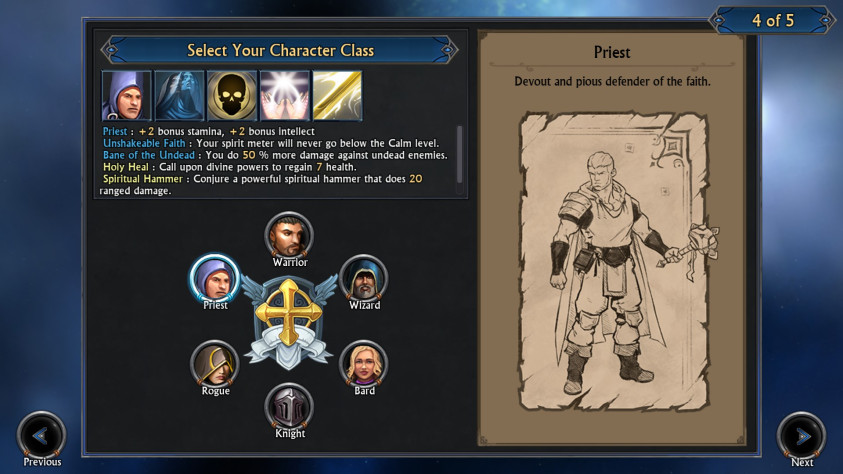Select the Warrior class portrait
The image size is (843, 474).
(x=289, y=235)
